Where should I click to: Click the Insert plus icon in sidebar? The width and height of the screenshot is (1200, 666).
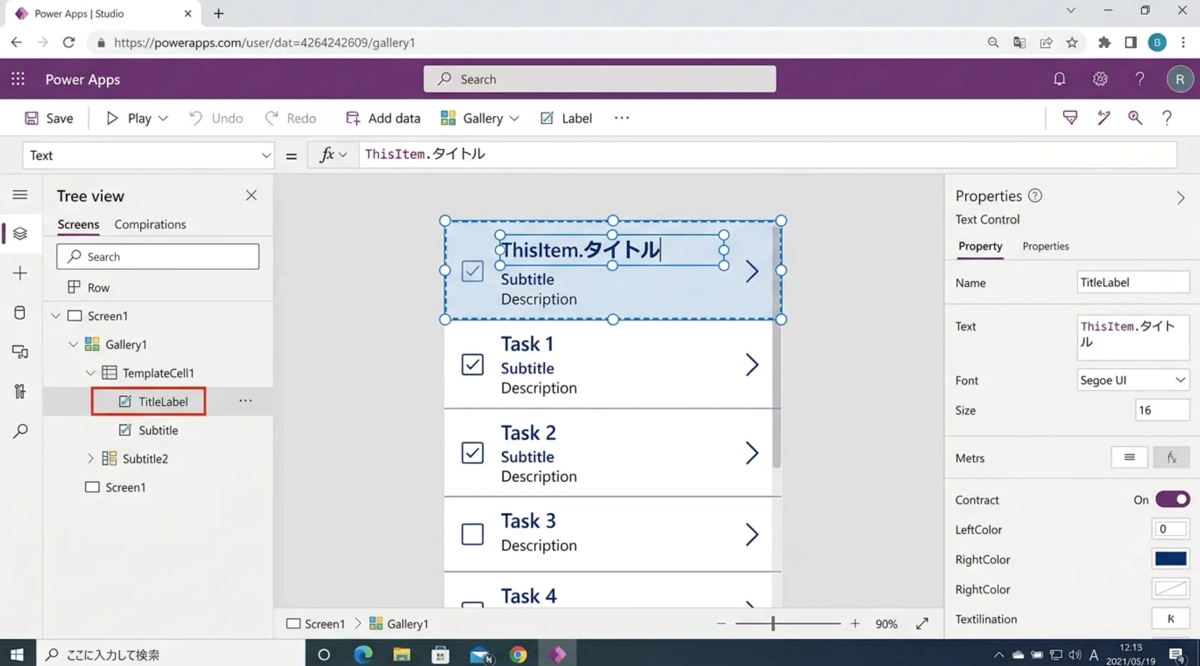[x=20, y=273]
